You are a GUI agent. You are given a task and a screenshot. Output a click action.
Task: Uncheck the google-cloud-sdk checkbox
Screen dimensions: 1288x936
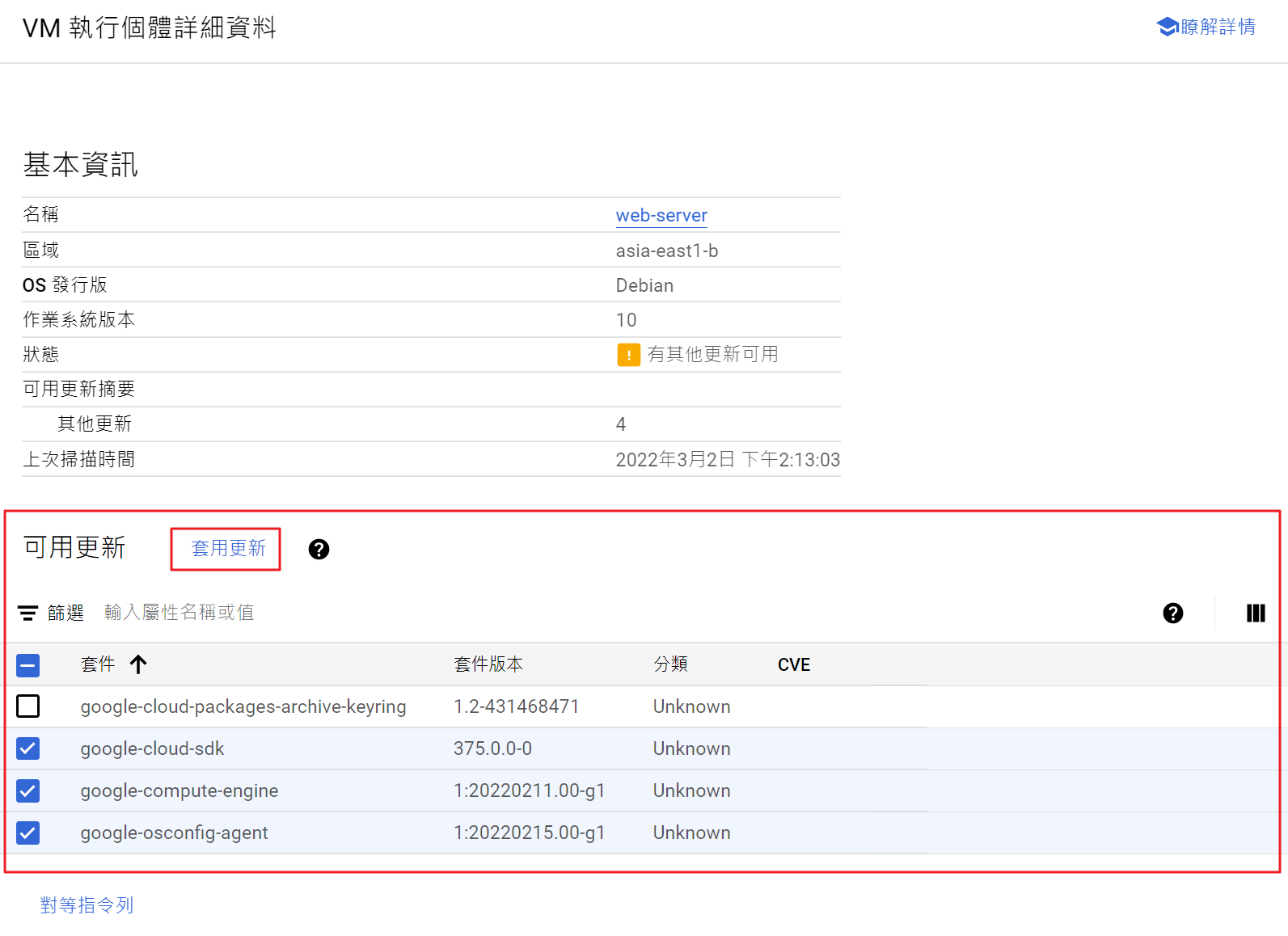pyautogui.click(x=28, y=748)
